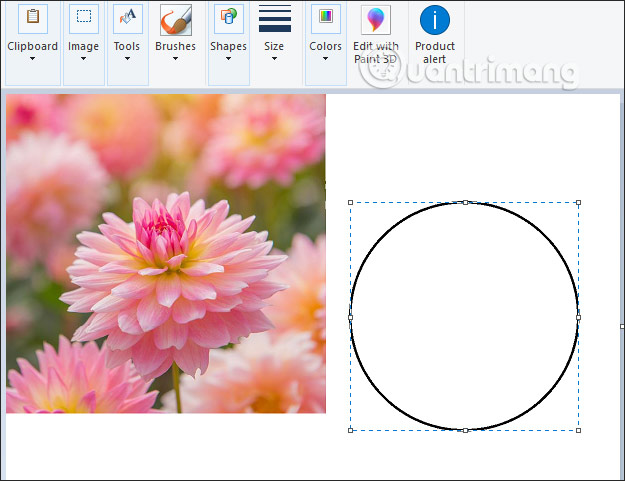Click the pink dahlia flower image
This screenshot has width=625, height=481.
pyautogui.click(x=166, y=253)
